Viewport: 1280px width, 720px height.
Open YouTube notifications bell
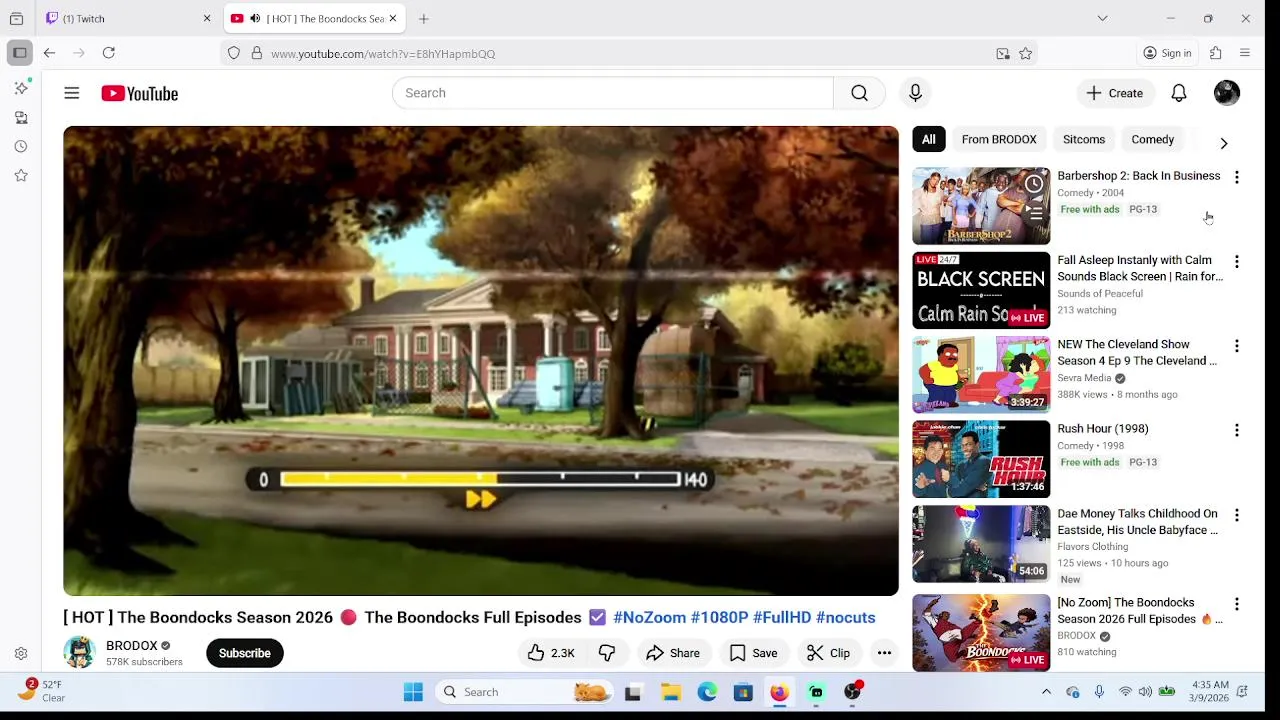point(1179,93)
